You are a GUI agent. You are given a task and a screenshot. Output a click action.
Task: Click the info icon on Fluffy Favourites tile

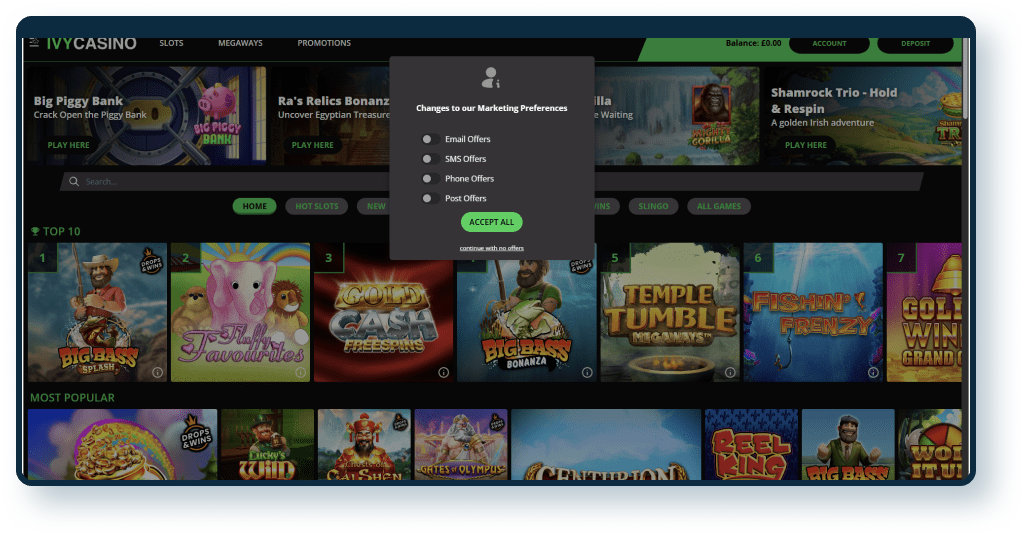[x=300, y=372]
